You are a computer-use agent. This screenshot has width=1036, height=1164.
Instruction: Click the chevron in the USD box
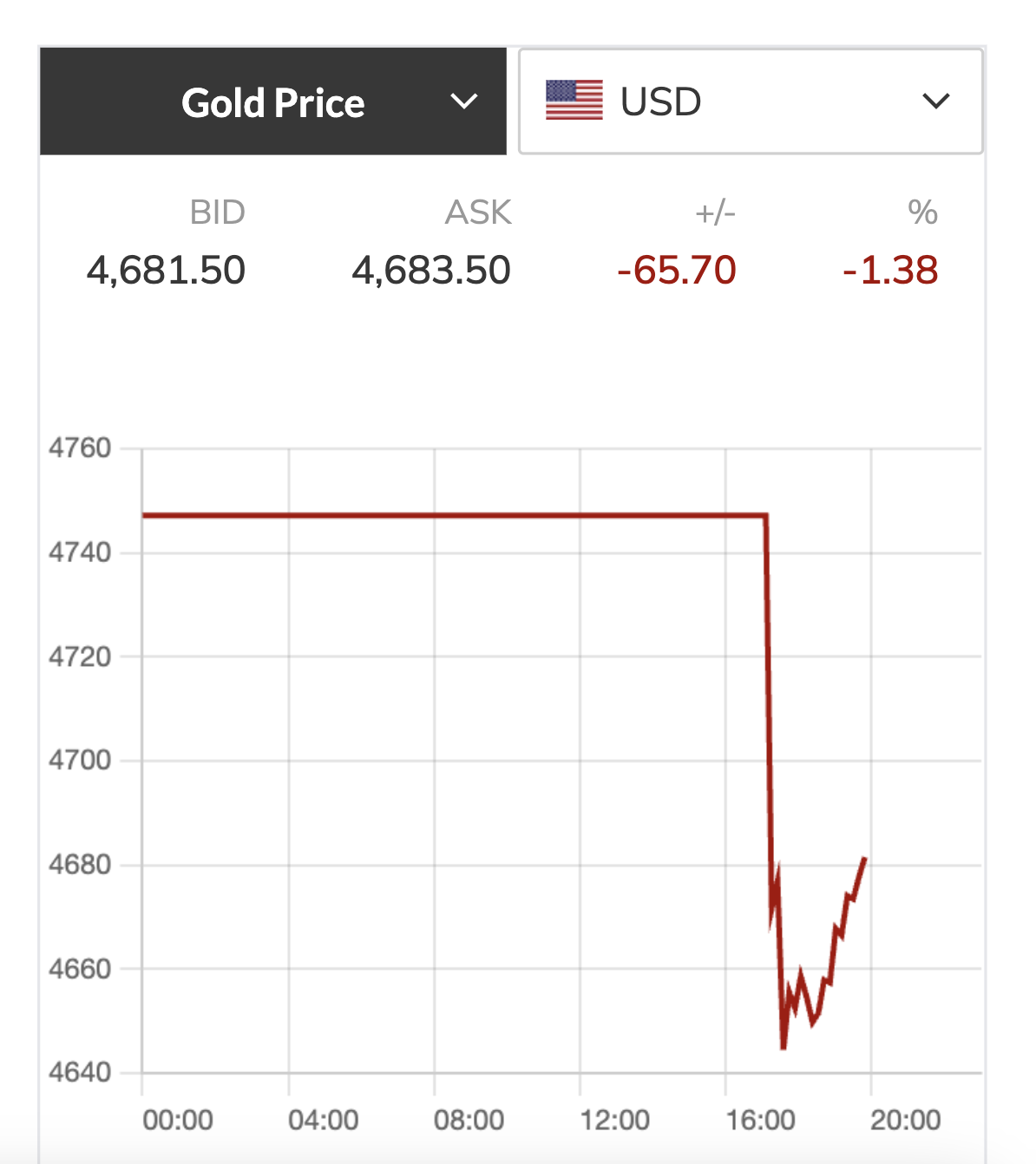tap(936, 101)
